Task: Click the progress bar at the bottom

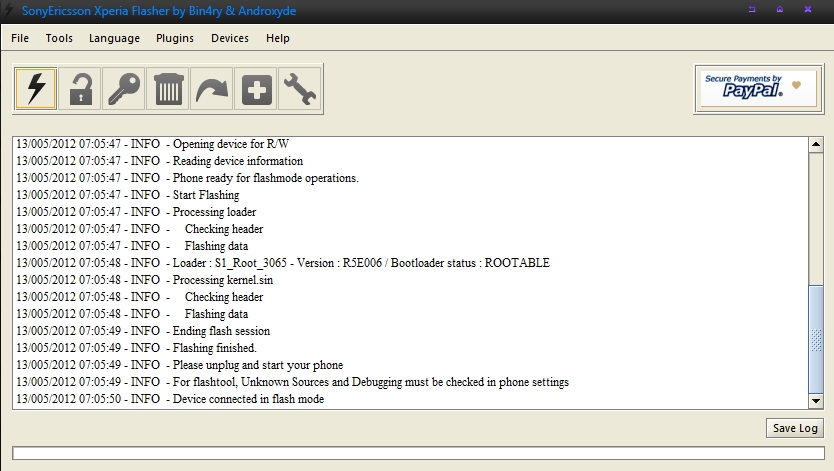Action: [418, 454]
